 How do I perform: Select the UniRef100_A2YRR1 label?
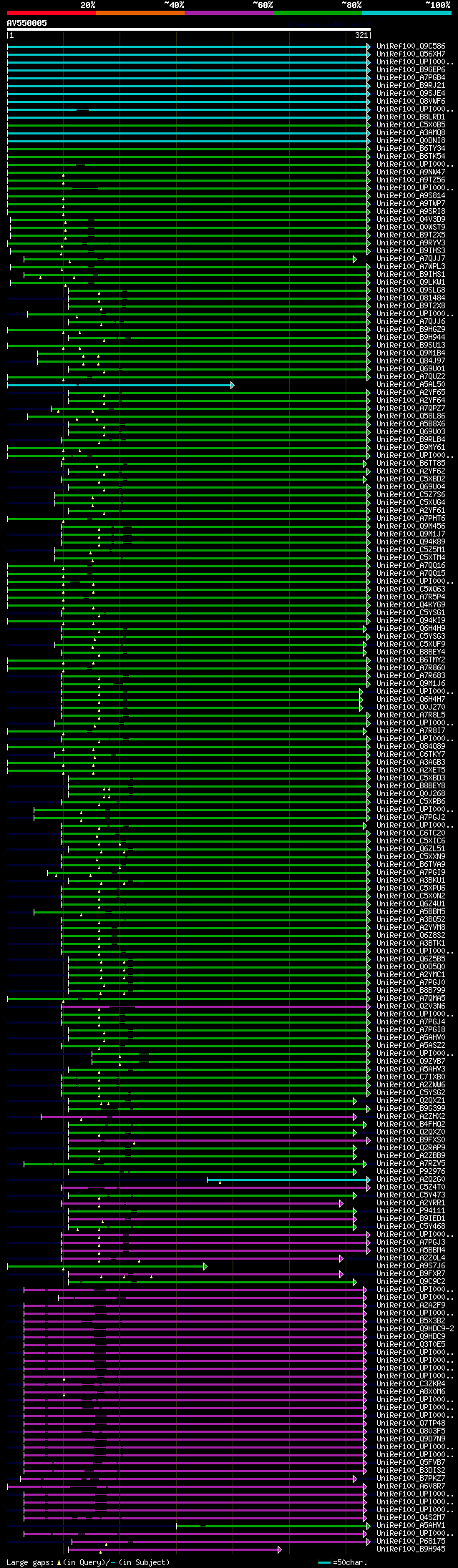pyautogui.click(x=411, y=1203)
